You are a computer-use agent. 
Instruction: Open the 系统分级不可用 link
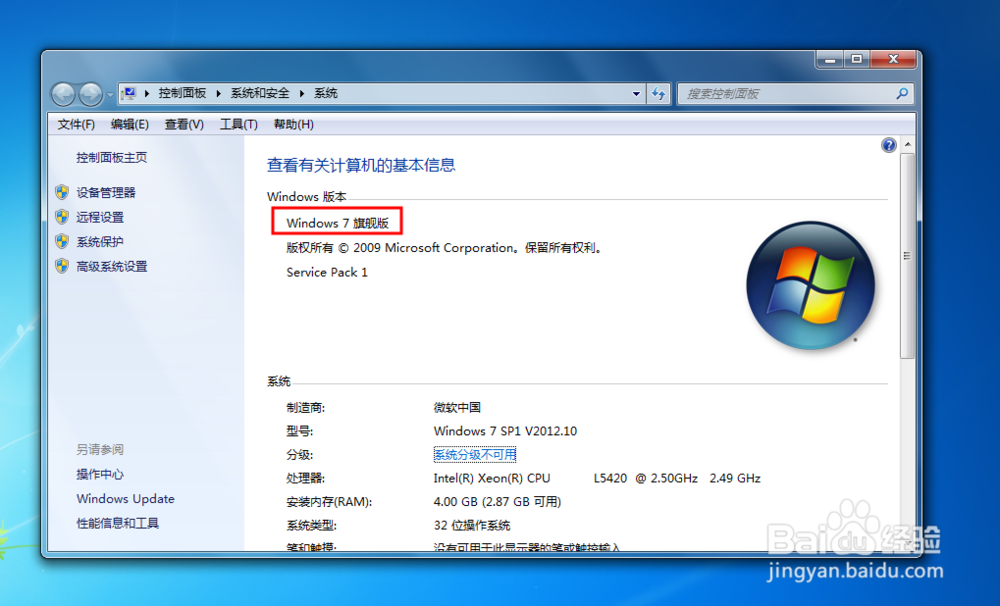pos(475,454)
